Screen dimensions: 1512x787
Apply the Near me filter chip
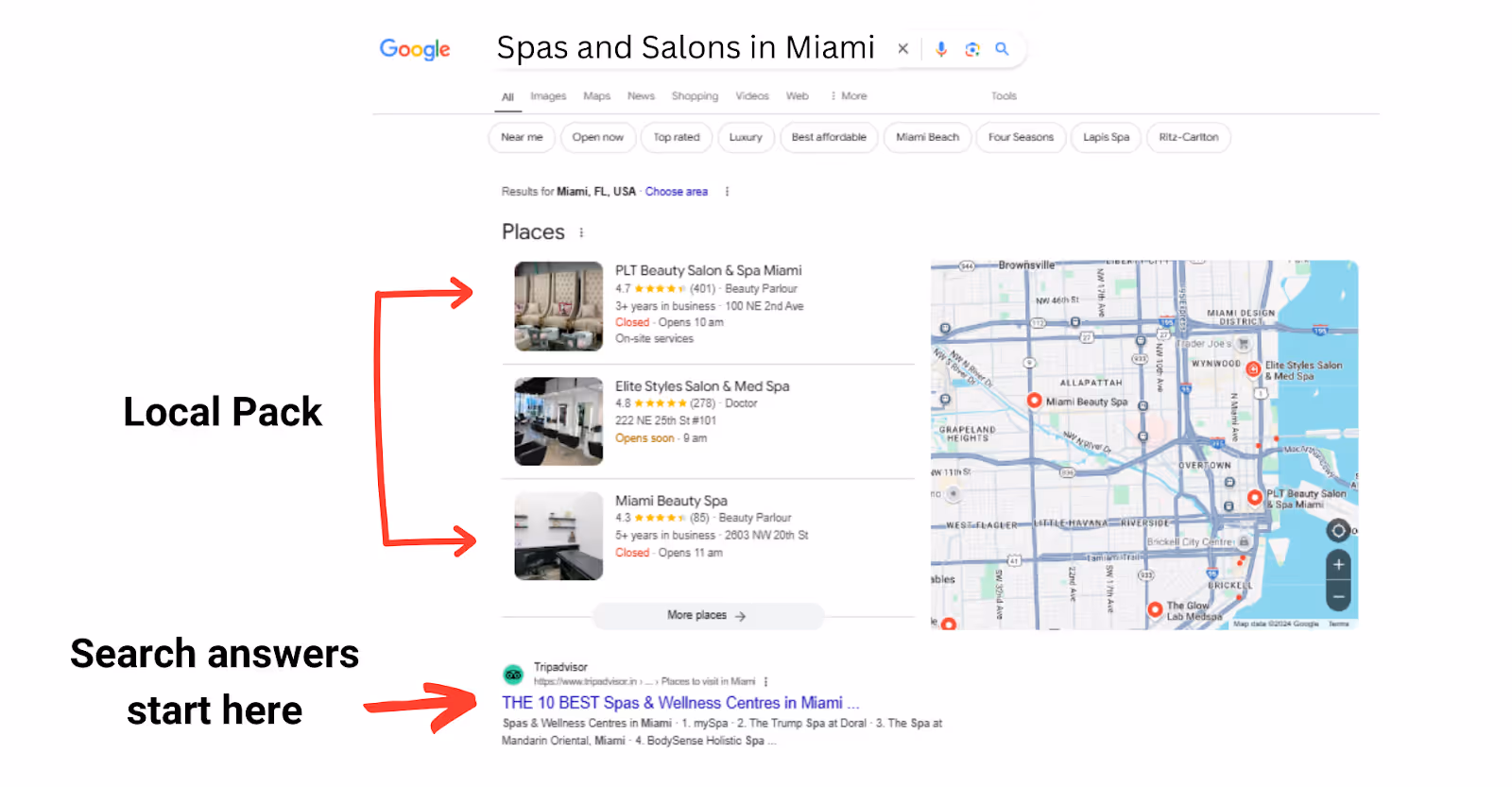(522, 138)
